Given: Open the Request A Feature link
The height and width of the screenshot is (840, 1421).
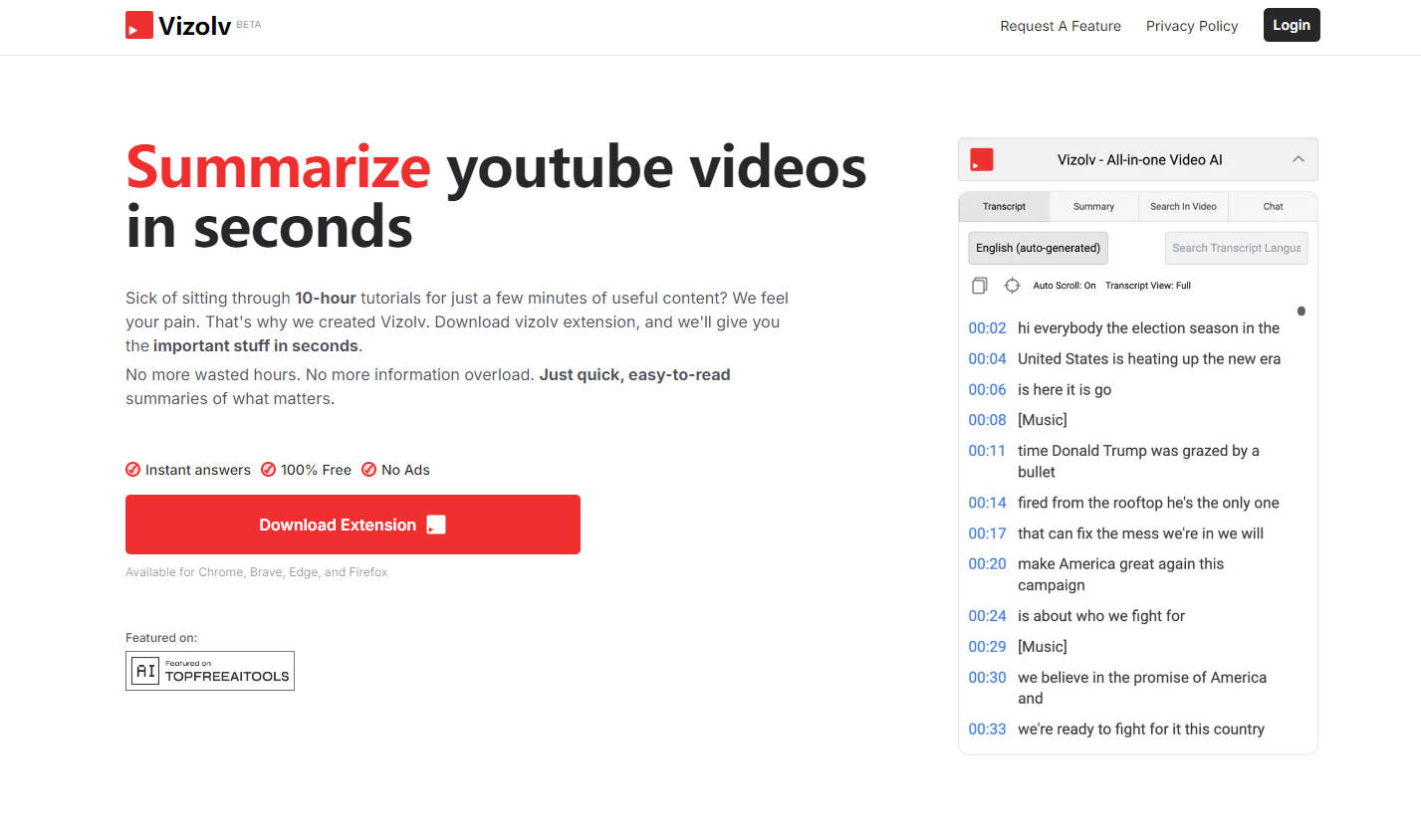Looking at the screenshot, I should pos(1061,26).
